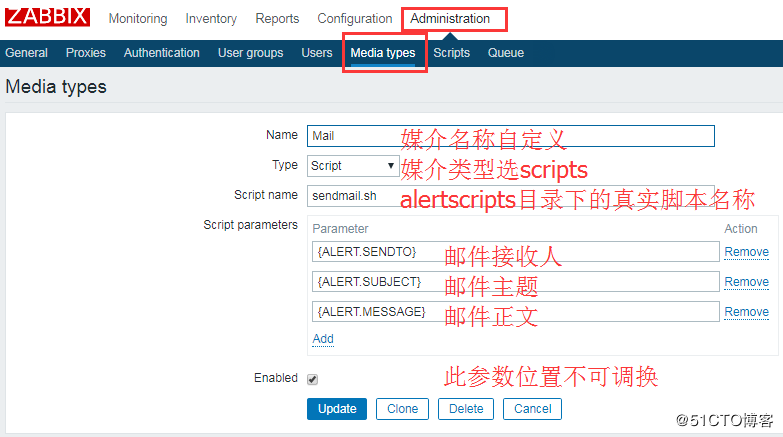Screen dimensions: 783x437
Task: Go to Users submenu
Action: 317,53
